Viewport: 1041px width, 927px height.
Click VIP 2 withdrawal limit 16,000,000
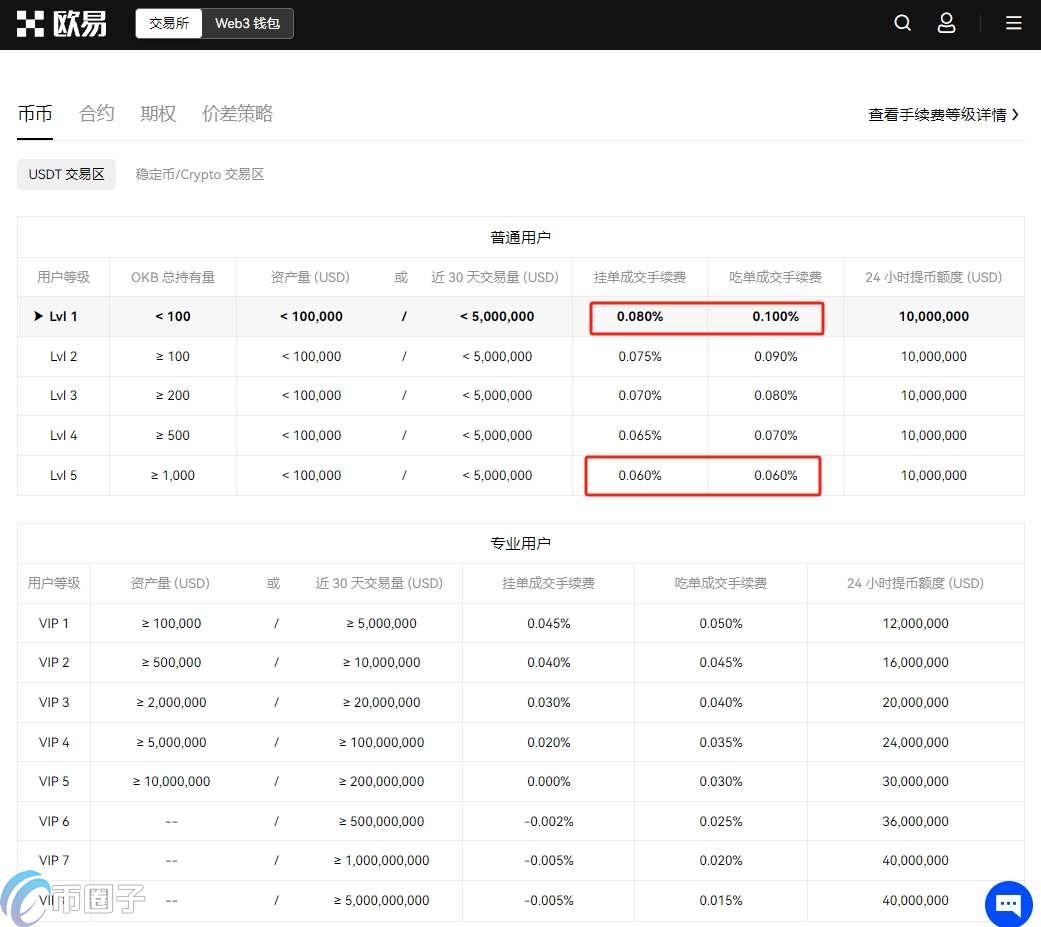915,662
